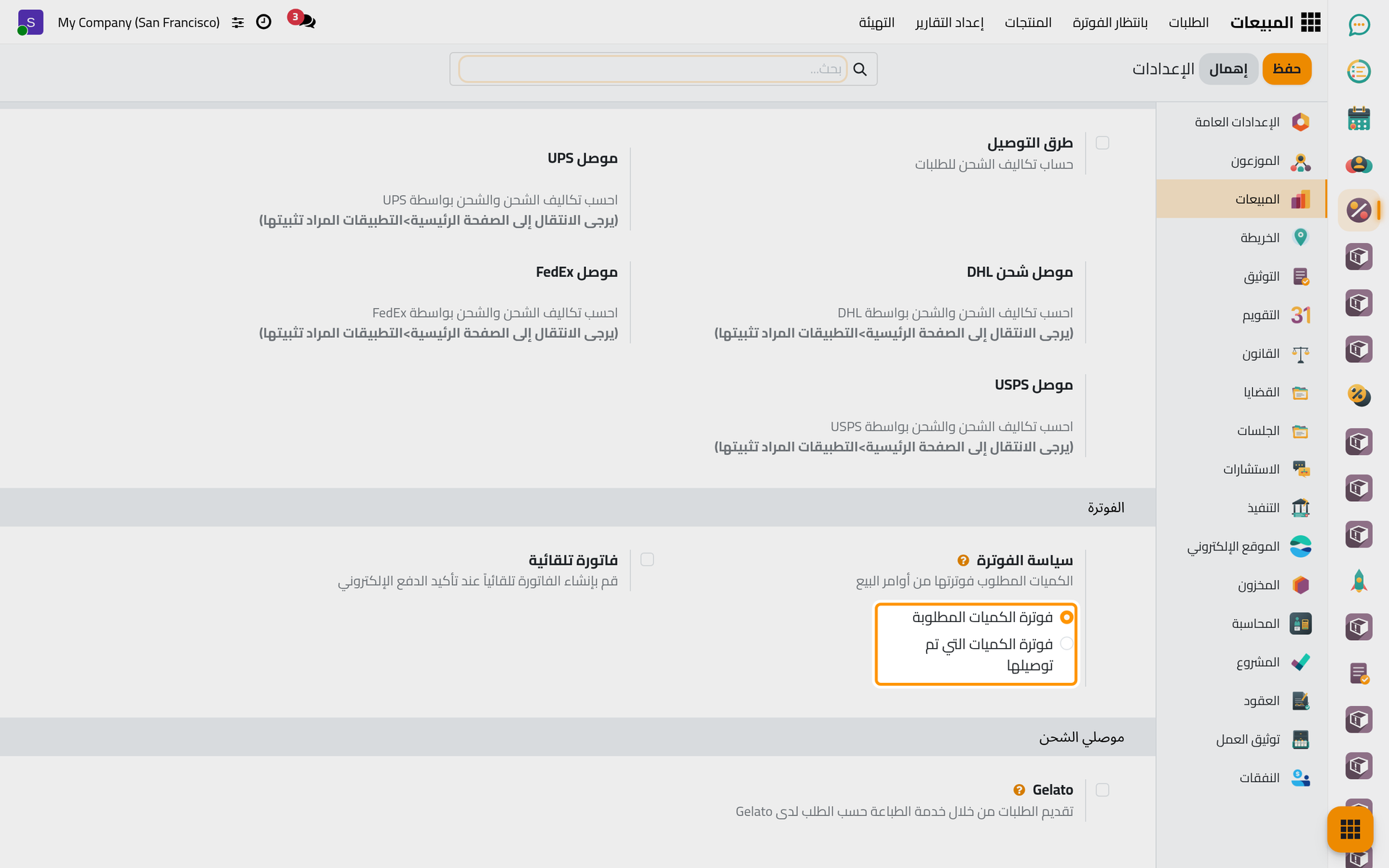Click the help icon beside سياسة الفوترة
This screenshot has height=868, width=1389.
point(963,561)
